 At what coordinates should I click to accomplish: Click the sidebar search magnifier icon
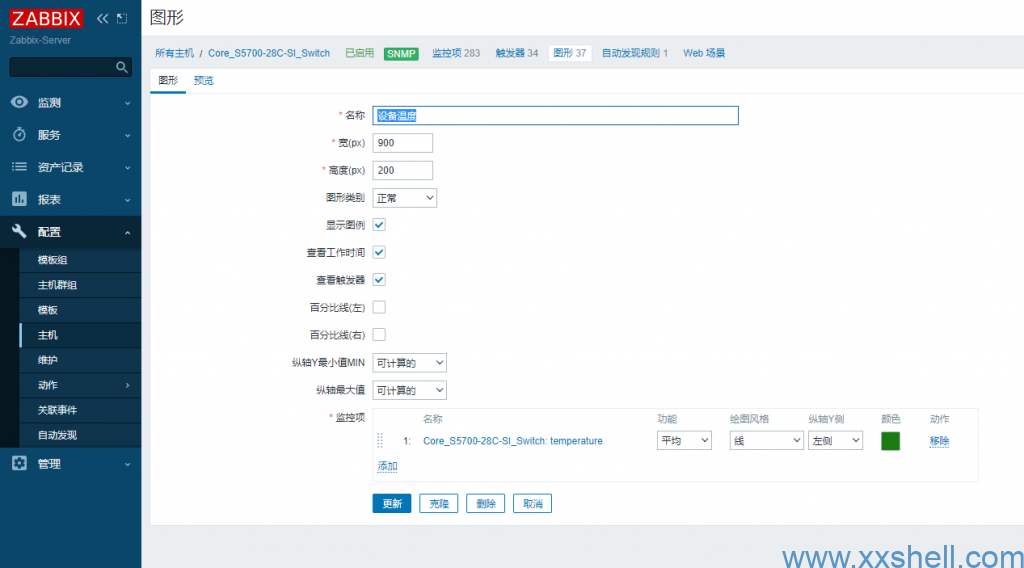pos(122,68)
